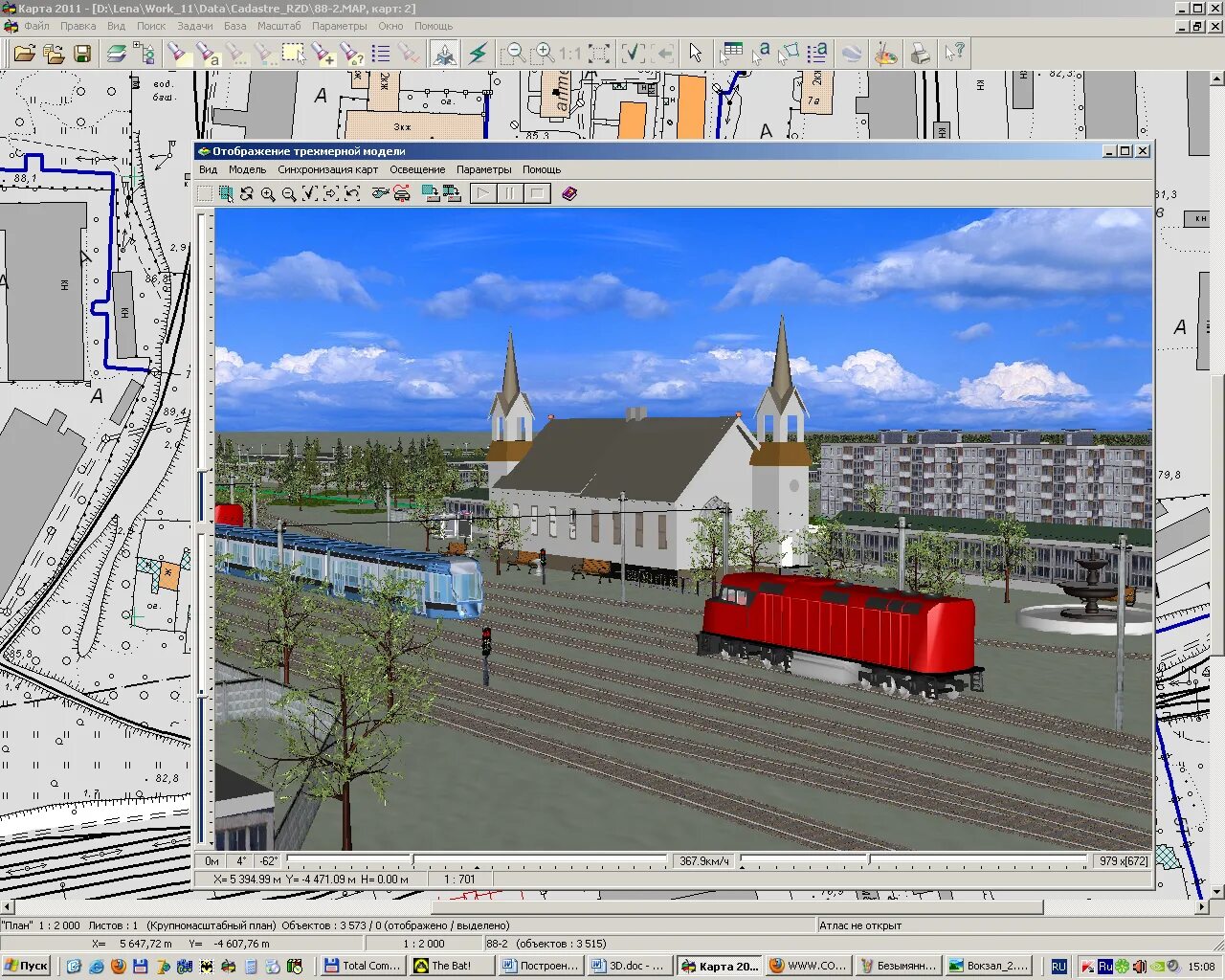1225x980 pixels.
Task: Zoom out the 3D model view
Action: click(x=289, y=194)
